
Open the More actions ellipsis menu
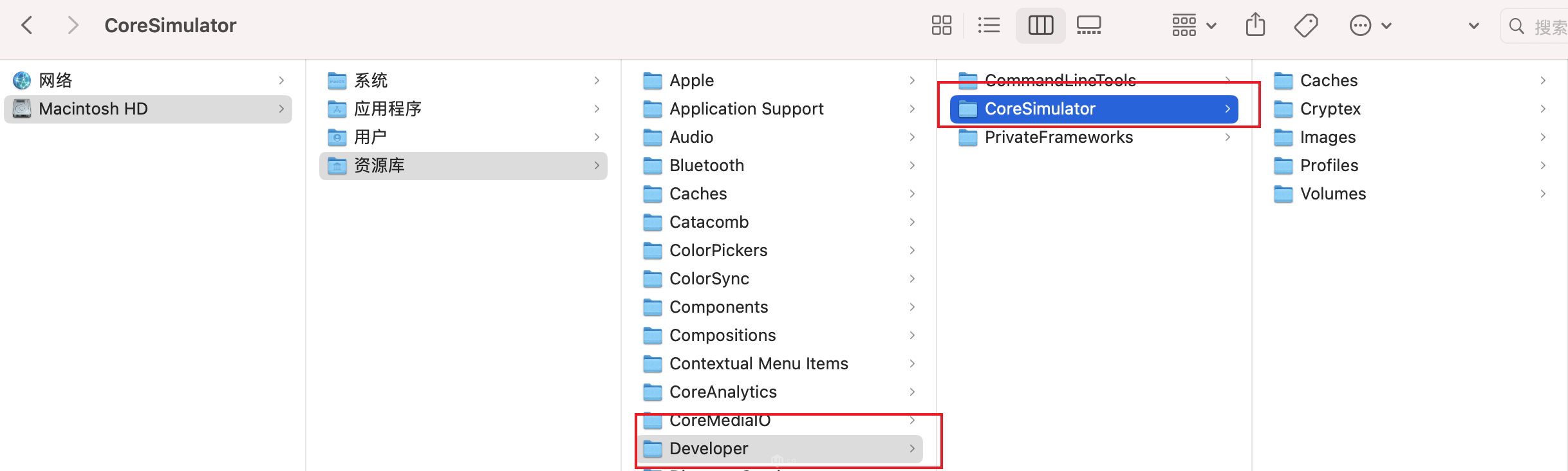tap(1370, 26)
